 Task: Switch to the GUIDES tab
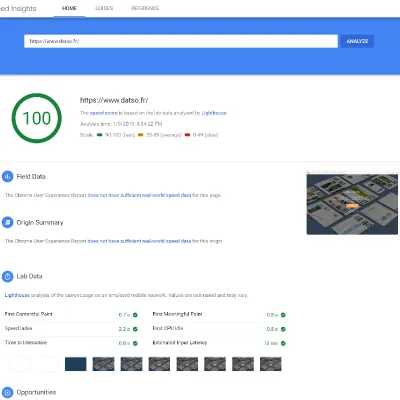click(x=104, y=8)
